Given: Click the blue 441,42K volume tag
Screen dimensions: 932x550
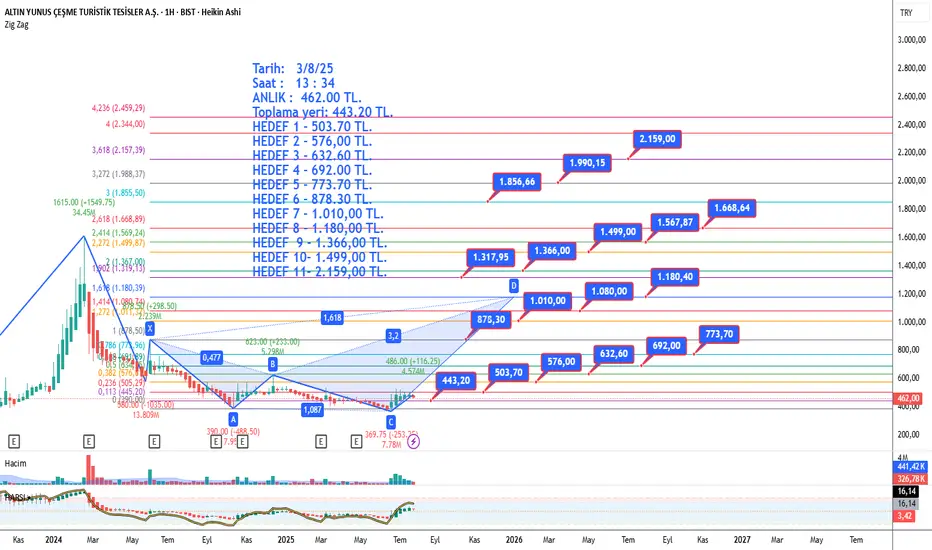Looking at the screenshot, I should click(909, 467).
